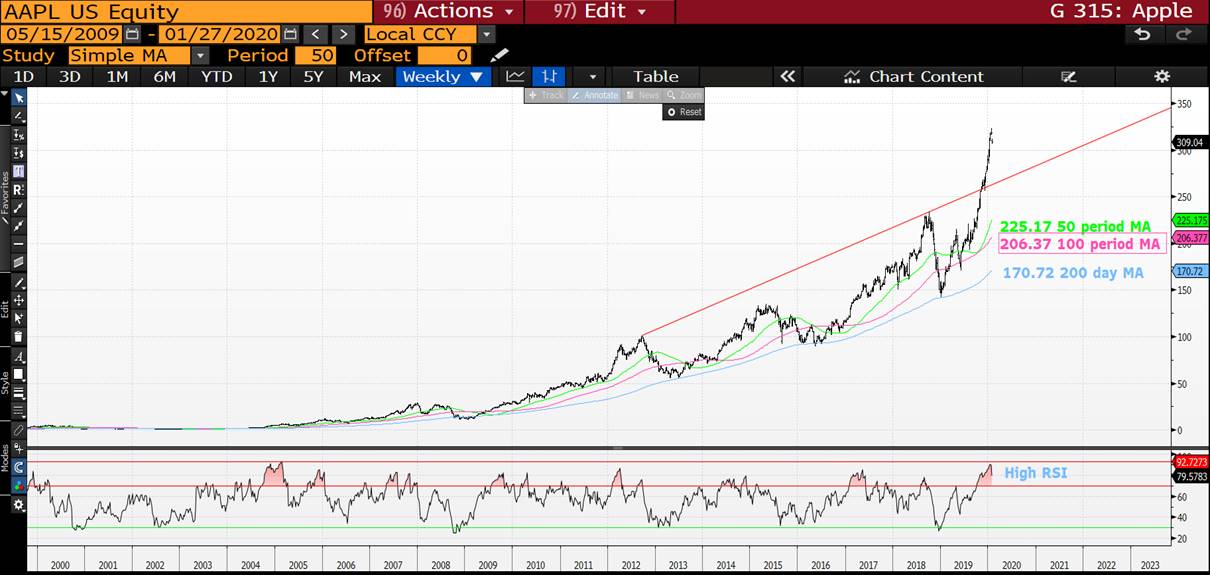1210x575 pixels.
Task: Select the R regression tool in Favorites
Action: (x=18, y=190)
